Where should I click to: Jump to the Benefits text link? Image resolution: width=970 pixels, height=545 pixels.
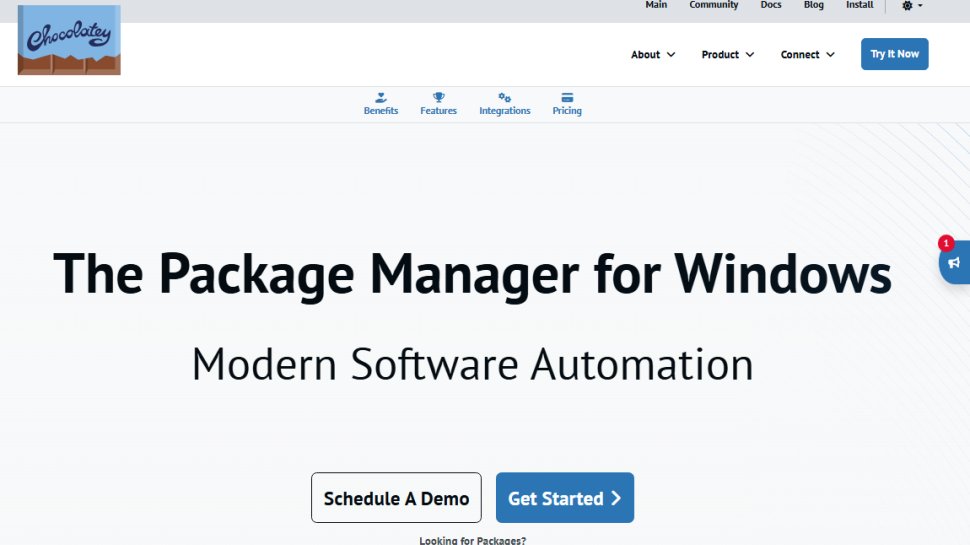pos(380,111)
